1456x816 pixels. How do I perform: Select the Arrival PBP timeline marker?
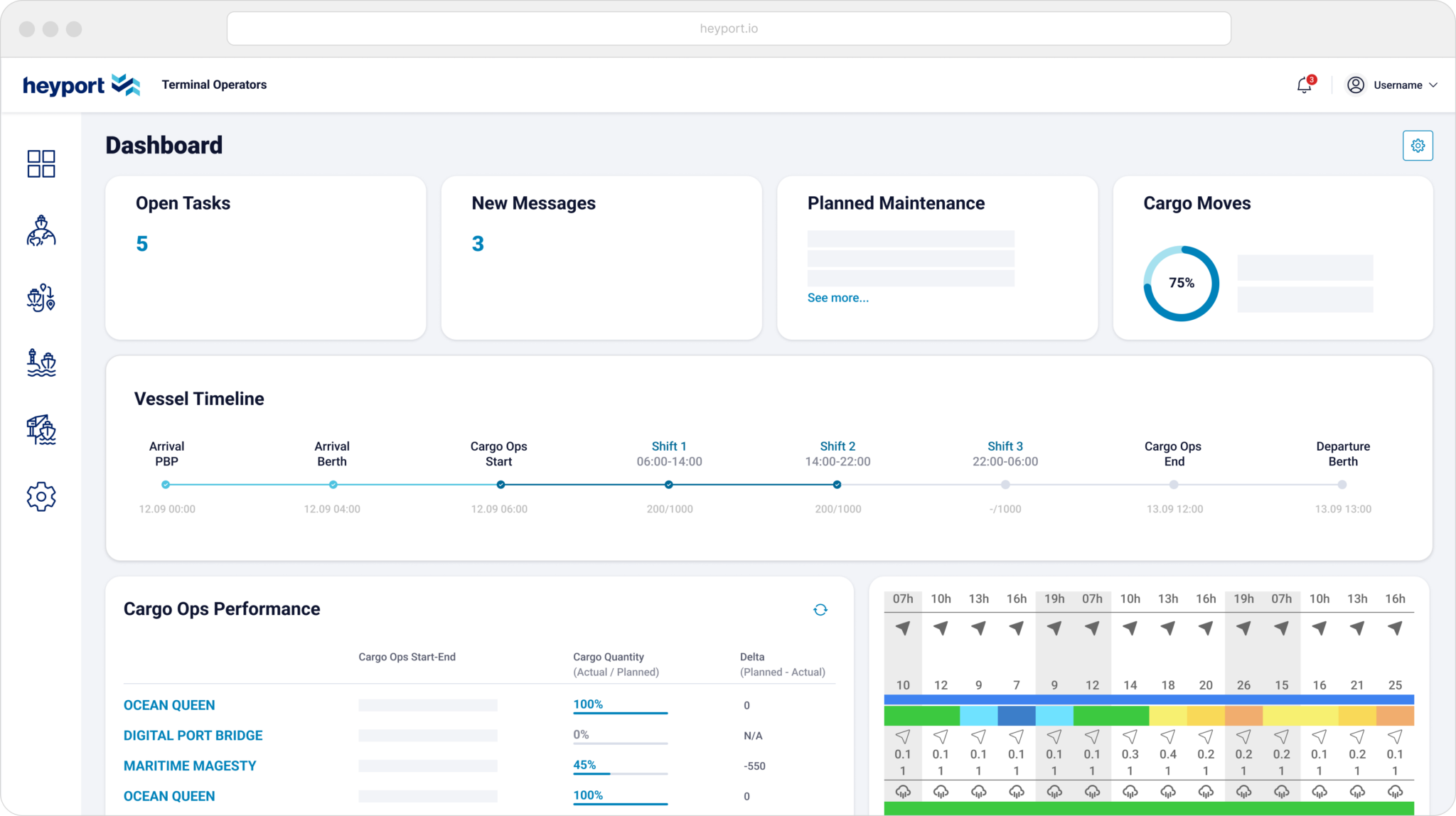pos(166,485)
